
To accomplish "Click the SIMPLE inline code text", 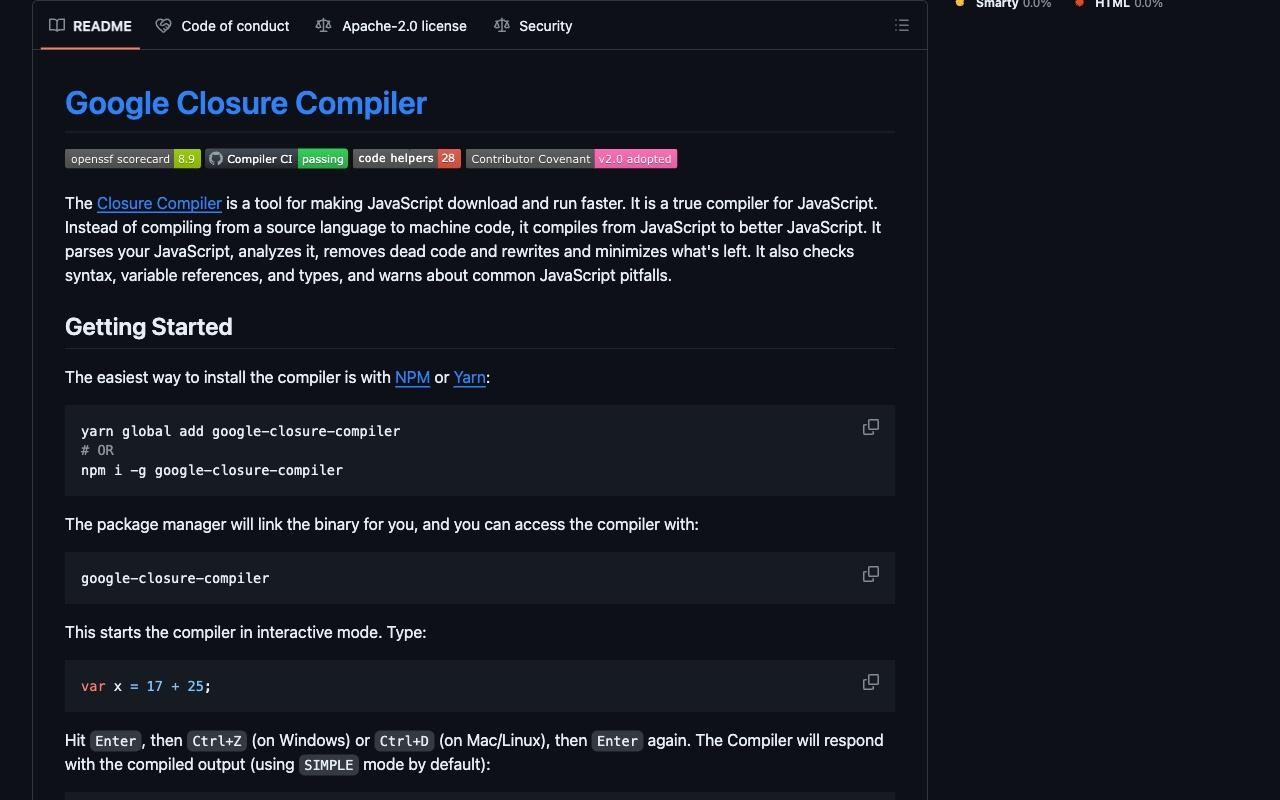I will point(329,765).
